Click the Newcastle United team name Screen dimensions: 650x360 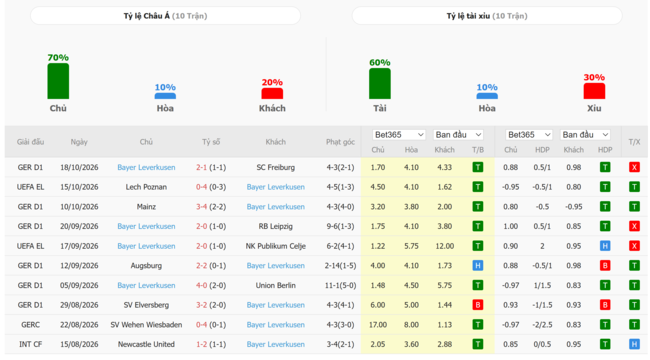[146, 344]
